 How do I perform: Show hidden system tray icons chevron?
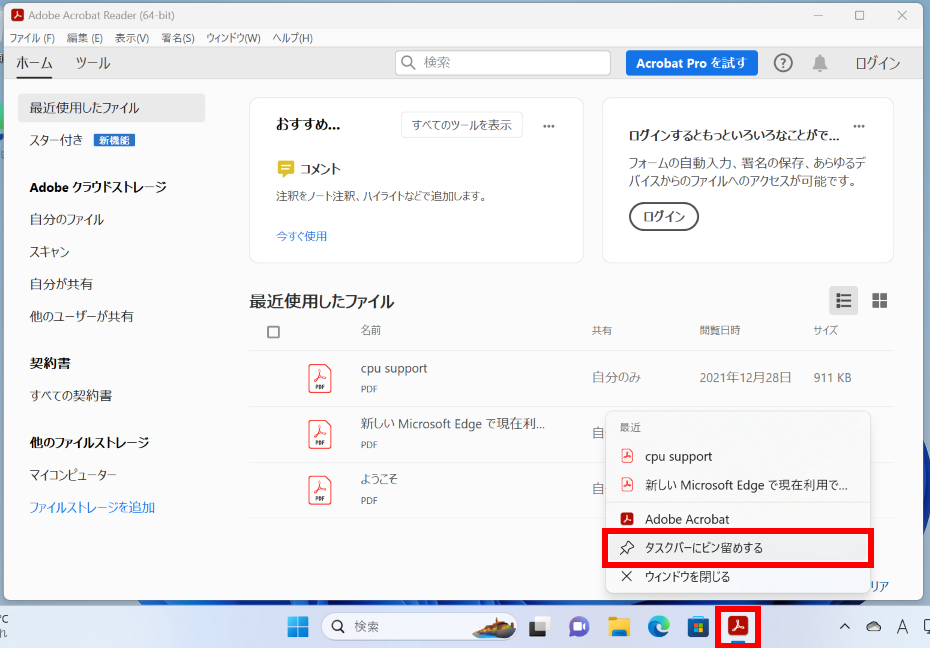coord(845,626)
